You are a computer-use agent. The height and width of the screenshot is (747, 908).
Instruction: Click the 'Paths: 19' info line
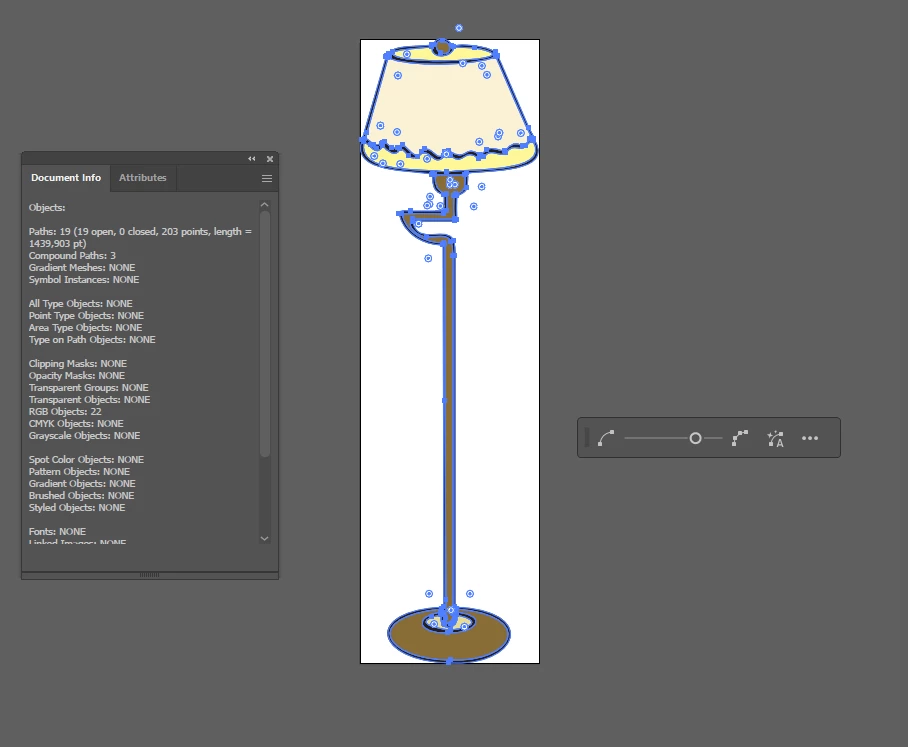[140, 237]
